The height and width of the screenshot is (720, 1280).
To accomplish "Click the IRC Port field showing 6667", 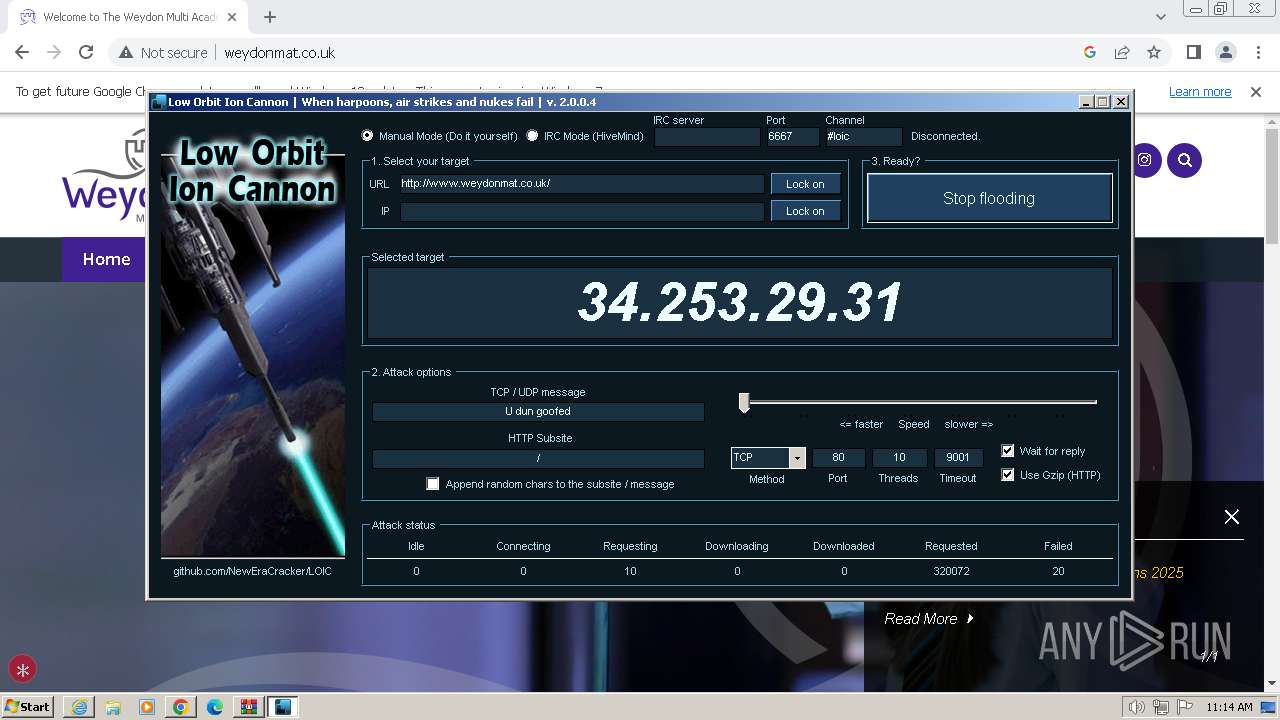I will tap(792, 137).
